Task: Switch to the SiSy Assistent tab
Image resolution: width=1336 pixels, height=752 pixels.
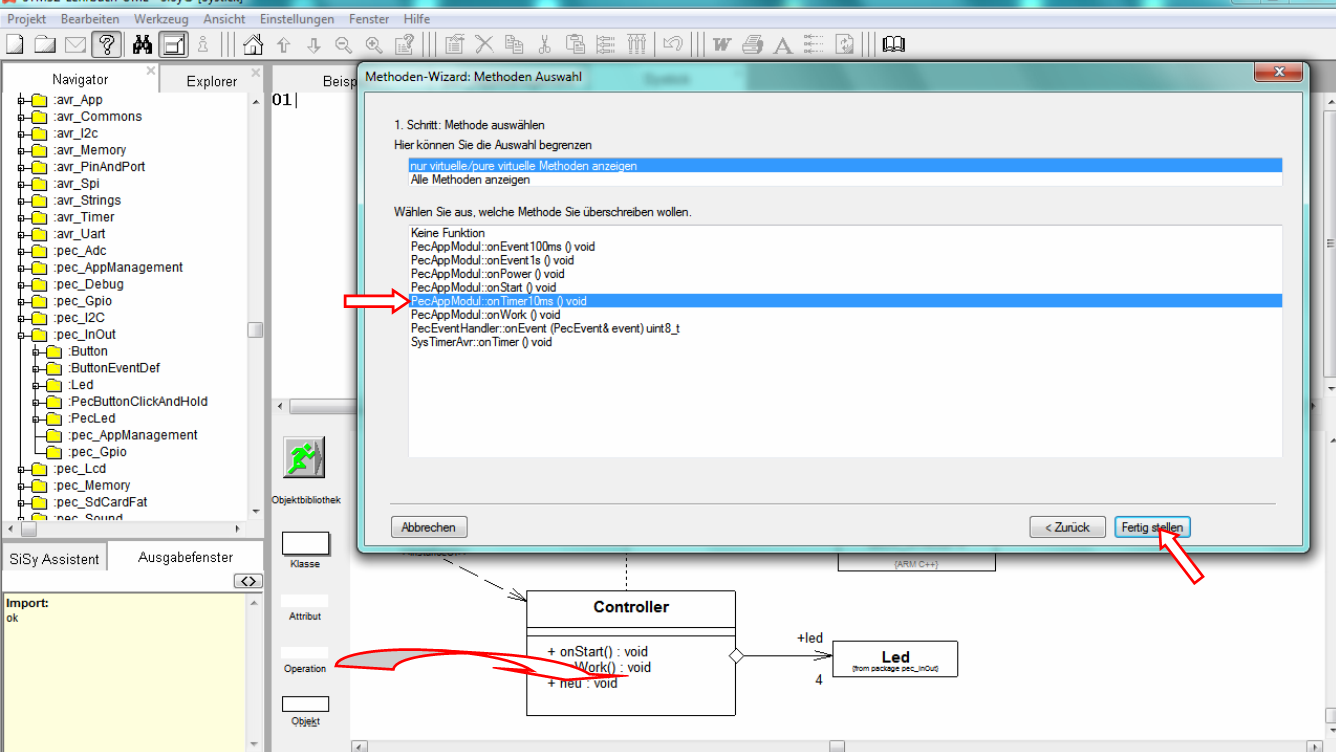Action: click(54, 559)
